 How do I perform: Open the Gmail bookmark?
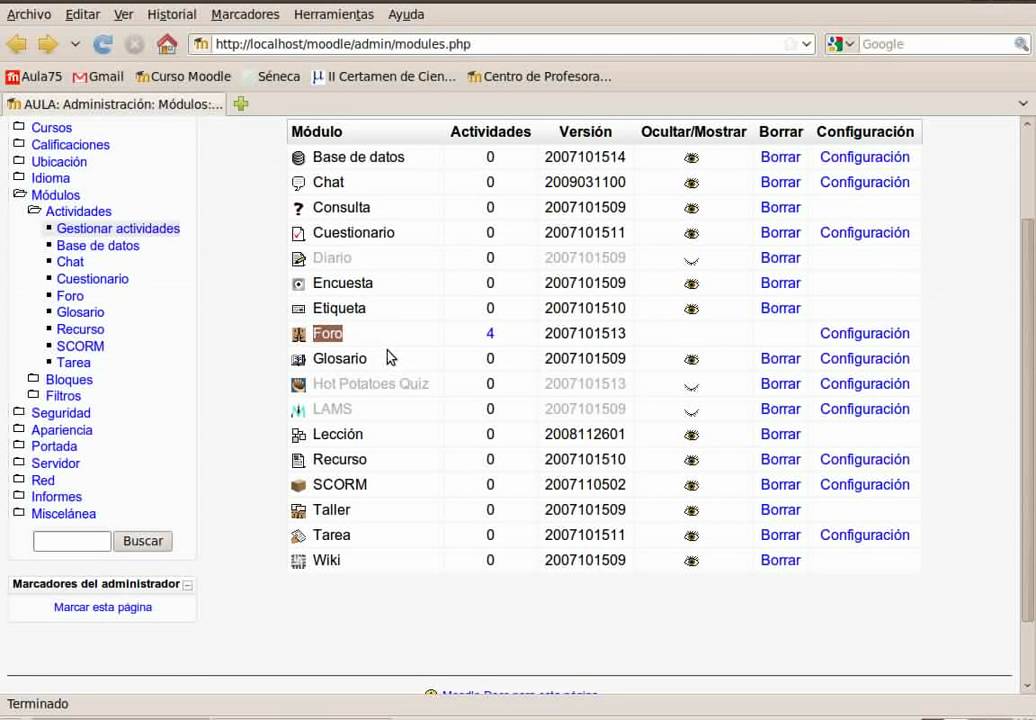[98, 77]
